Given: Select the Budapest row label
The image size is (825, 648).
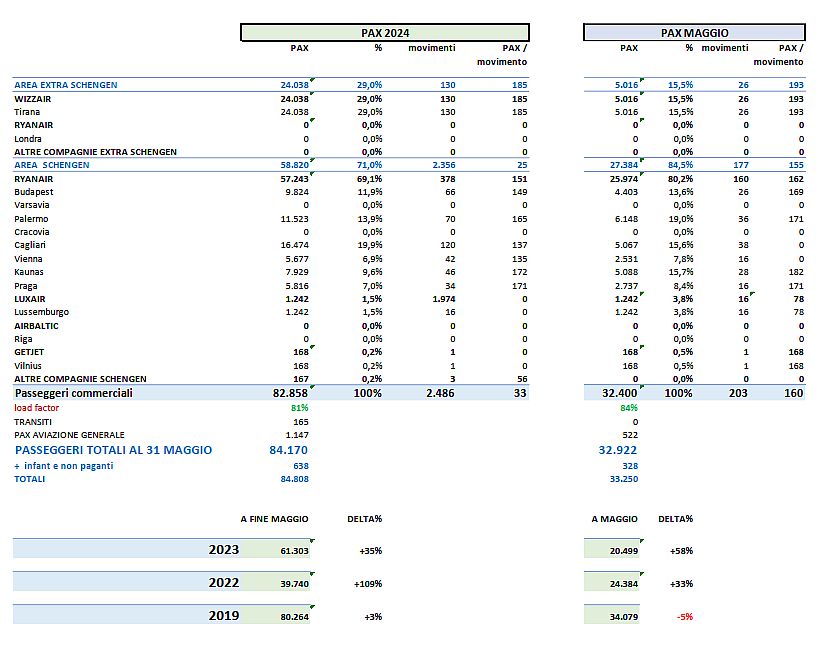Looking at the screenshot, I should click(34, 192).
